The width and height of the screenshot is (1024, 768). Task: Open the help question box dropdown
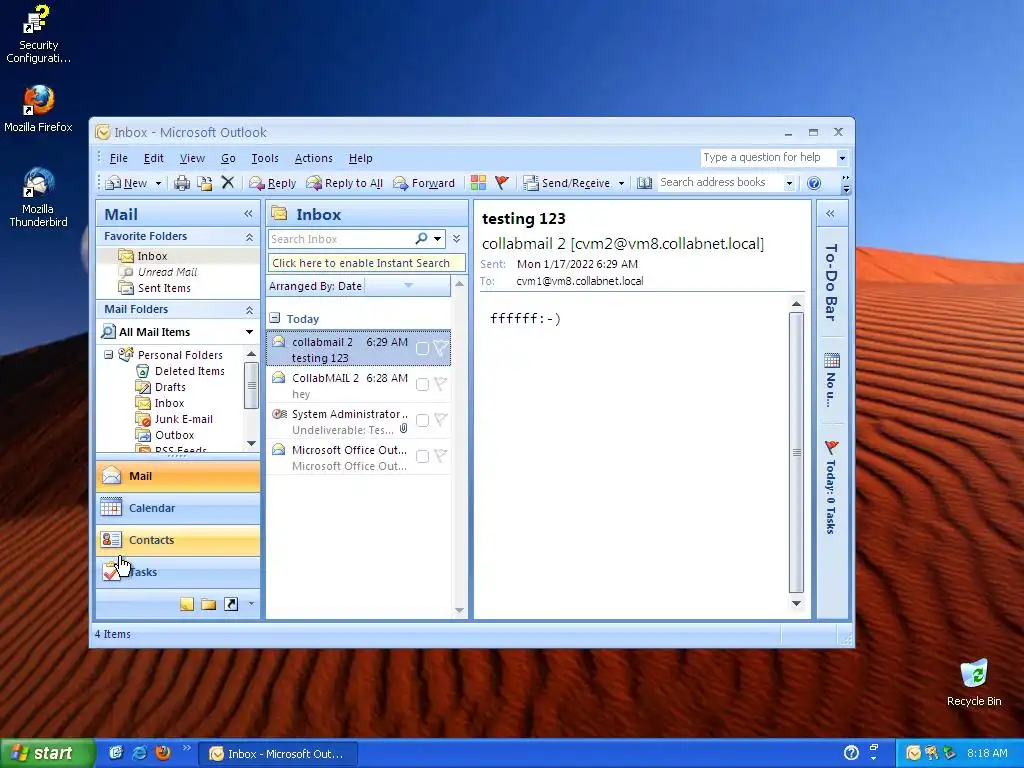[842, 158]
